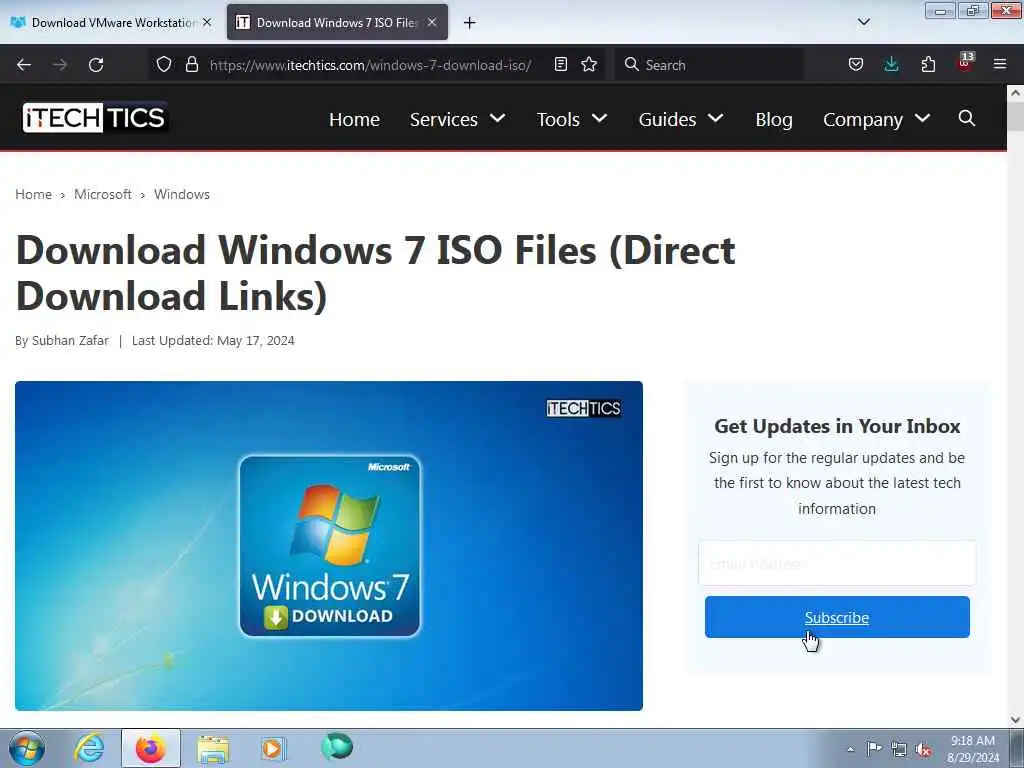Open the clock showing 9:18 AM
The height and width of the screenshot is (768, 1024).
coord(972,749)
